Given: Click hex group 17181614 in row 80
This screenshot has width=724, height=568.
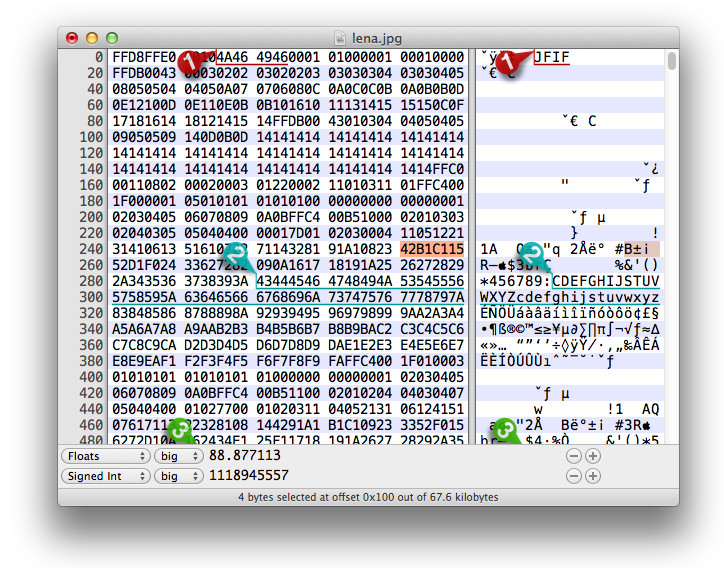Looking at the screenshot, I should pos(144,121).
